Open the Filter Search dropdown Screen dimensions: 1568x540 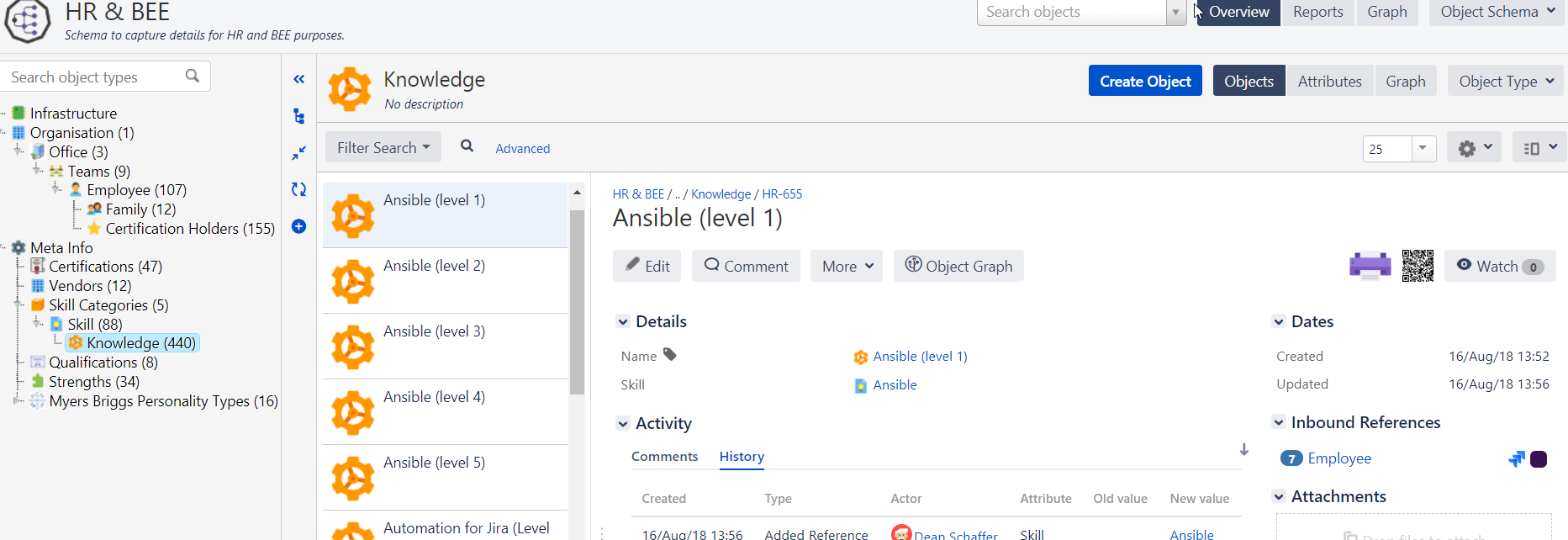click(x=383, y=147)
